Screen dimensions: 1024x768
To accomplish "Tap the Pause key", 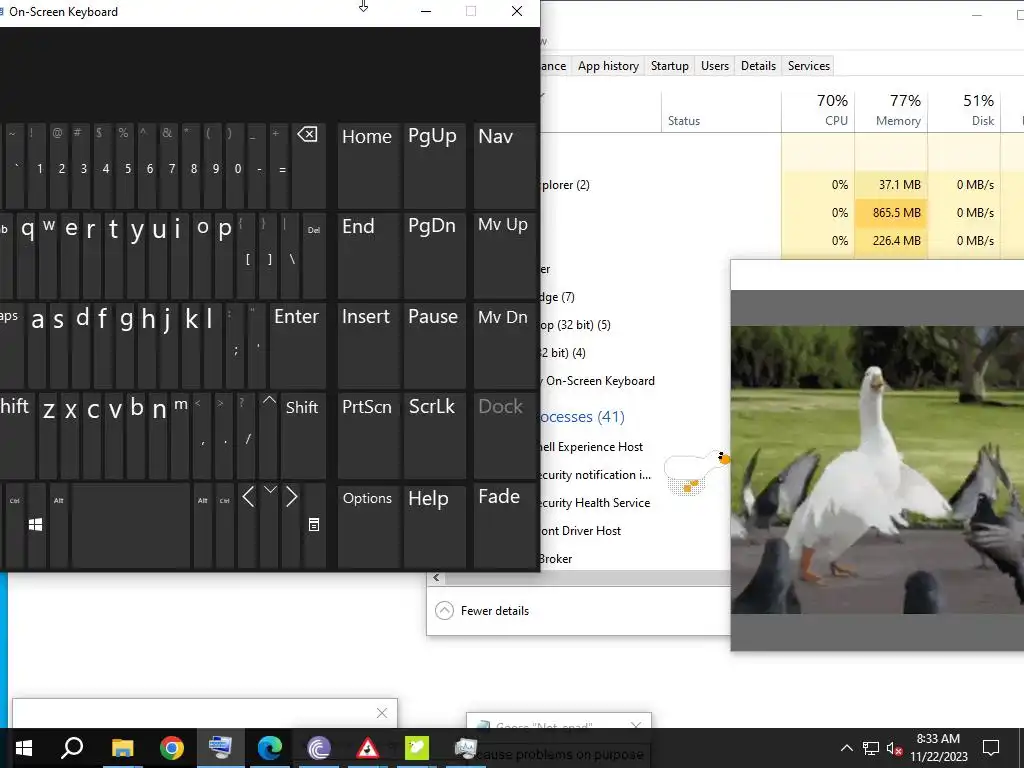I will click(434, 345).
